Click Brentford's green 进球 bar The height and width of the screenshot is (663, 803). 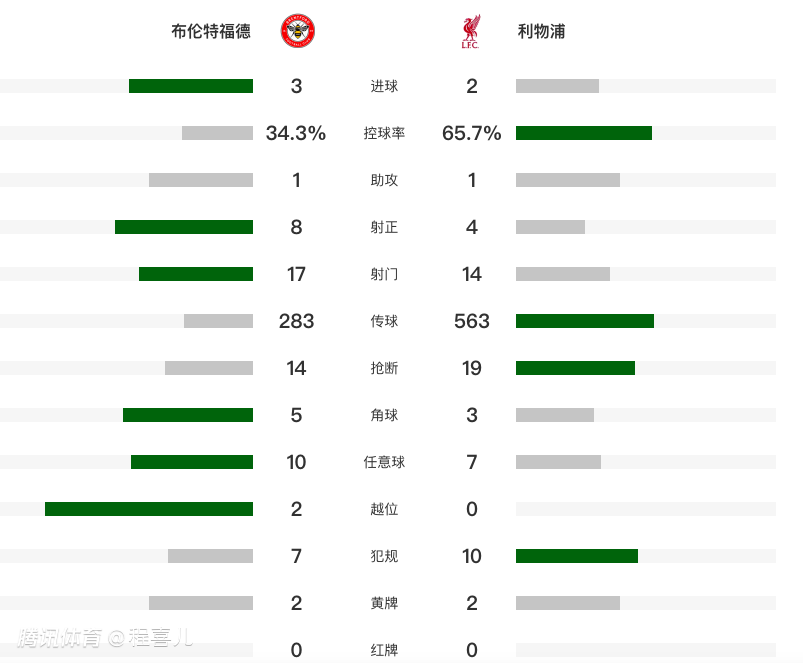pyautogui.click(x=191, y=86)
